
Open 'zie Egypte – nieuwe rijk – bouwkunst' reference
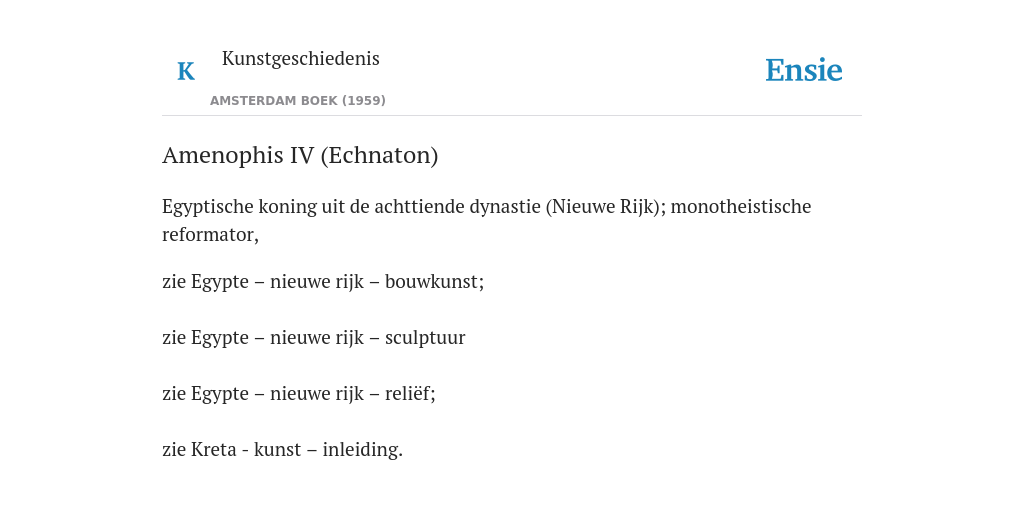(x=323, y=281)
